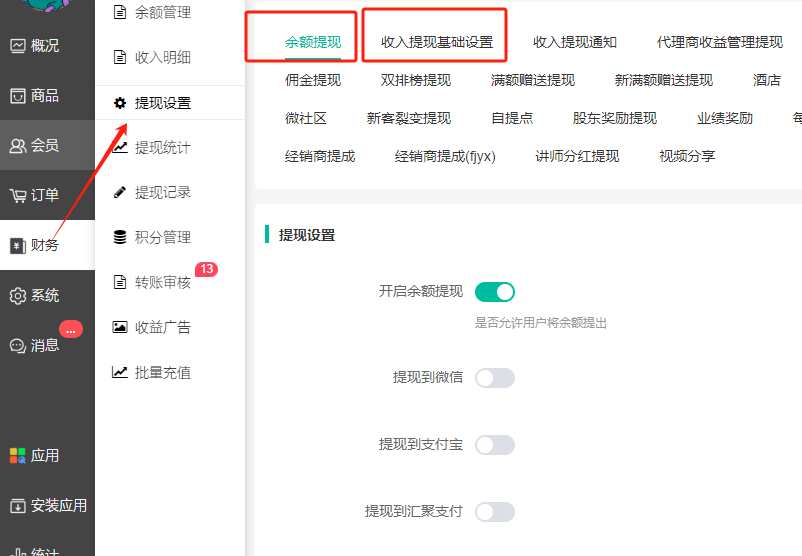Click 收入提现通知 tab link
802x556 pixels.
coord(575,43)
